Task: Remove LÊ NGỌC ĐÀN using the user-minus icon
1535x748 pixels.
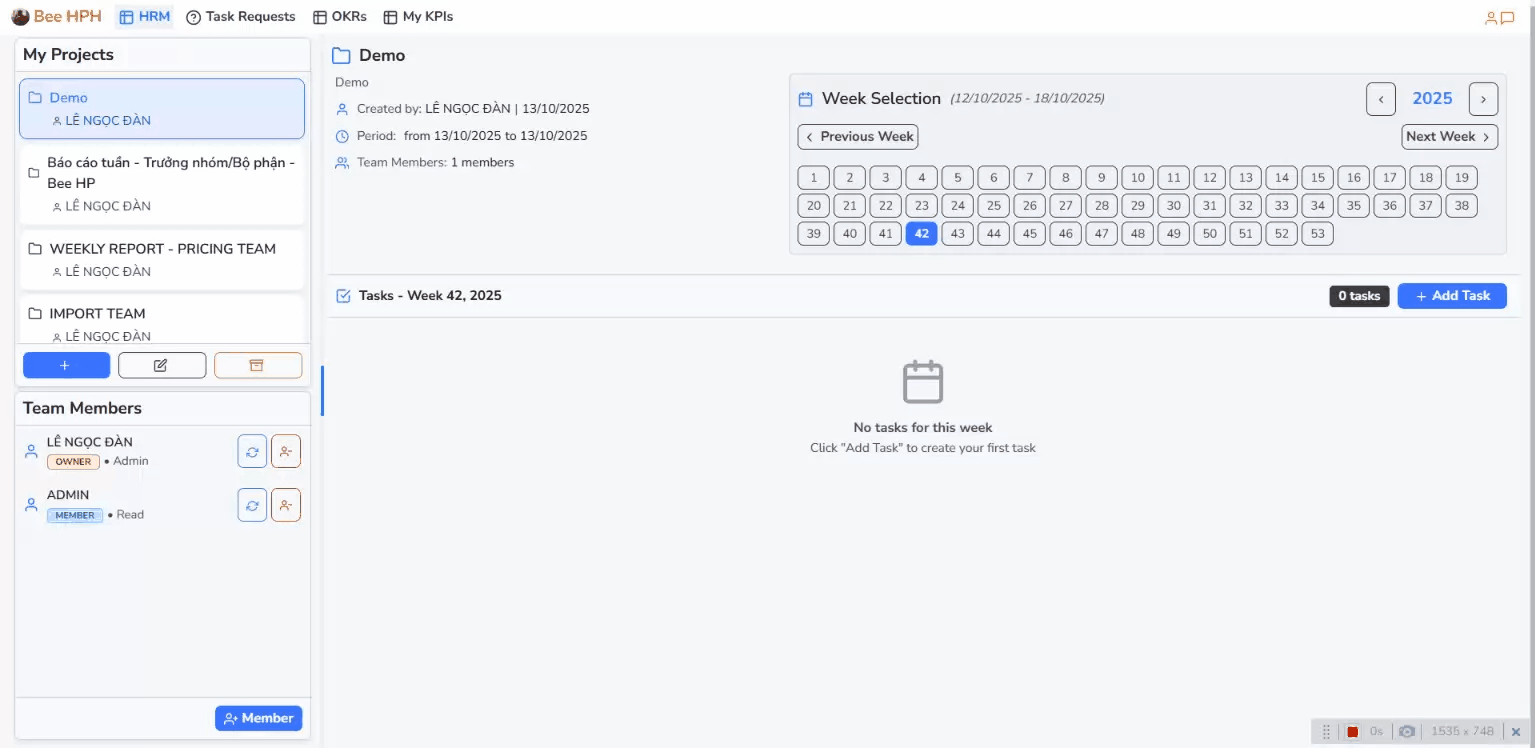Action: click(x=286, y=452)
